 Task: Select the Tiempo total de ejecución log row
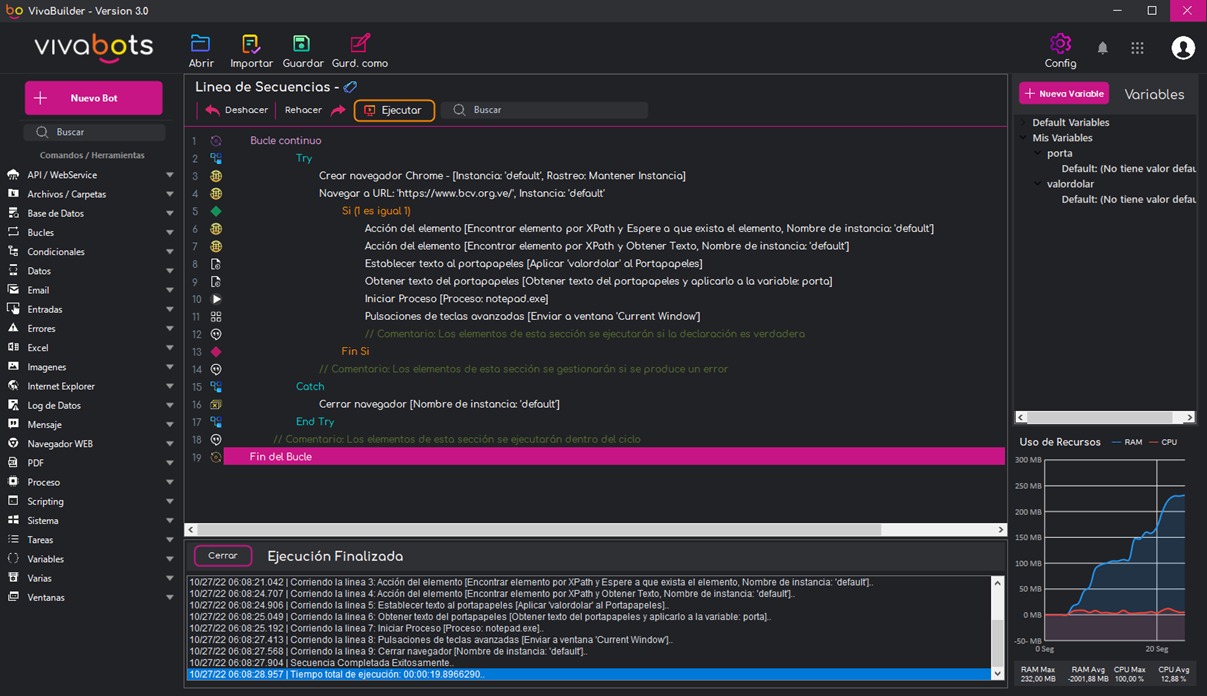589,674
